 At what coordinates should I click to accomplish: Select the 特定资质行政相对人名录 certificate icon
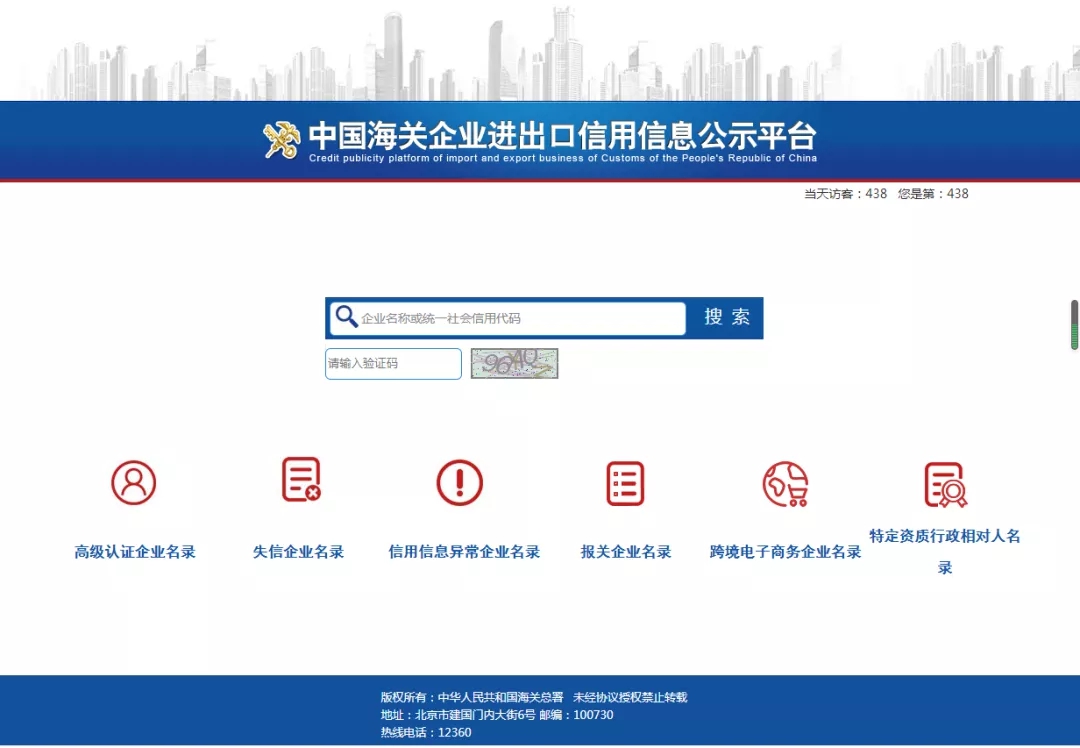(x=944, y=482)
